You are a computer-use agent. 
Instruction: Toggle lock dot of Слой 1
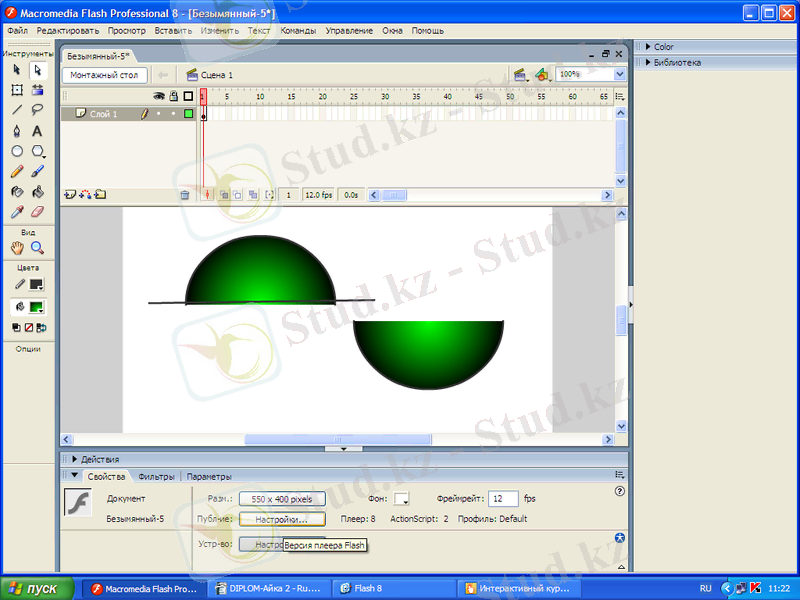tap(173, 114)
